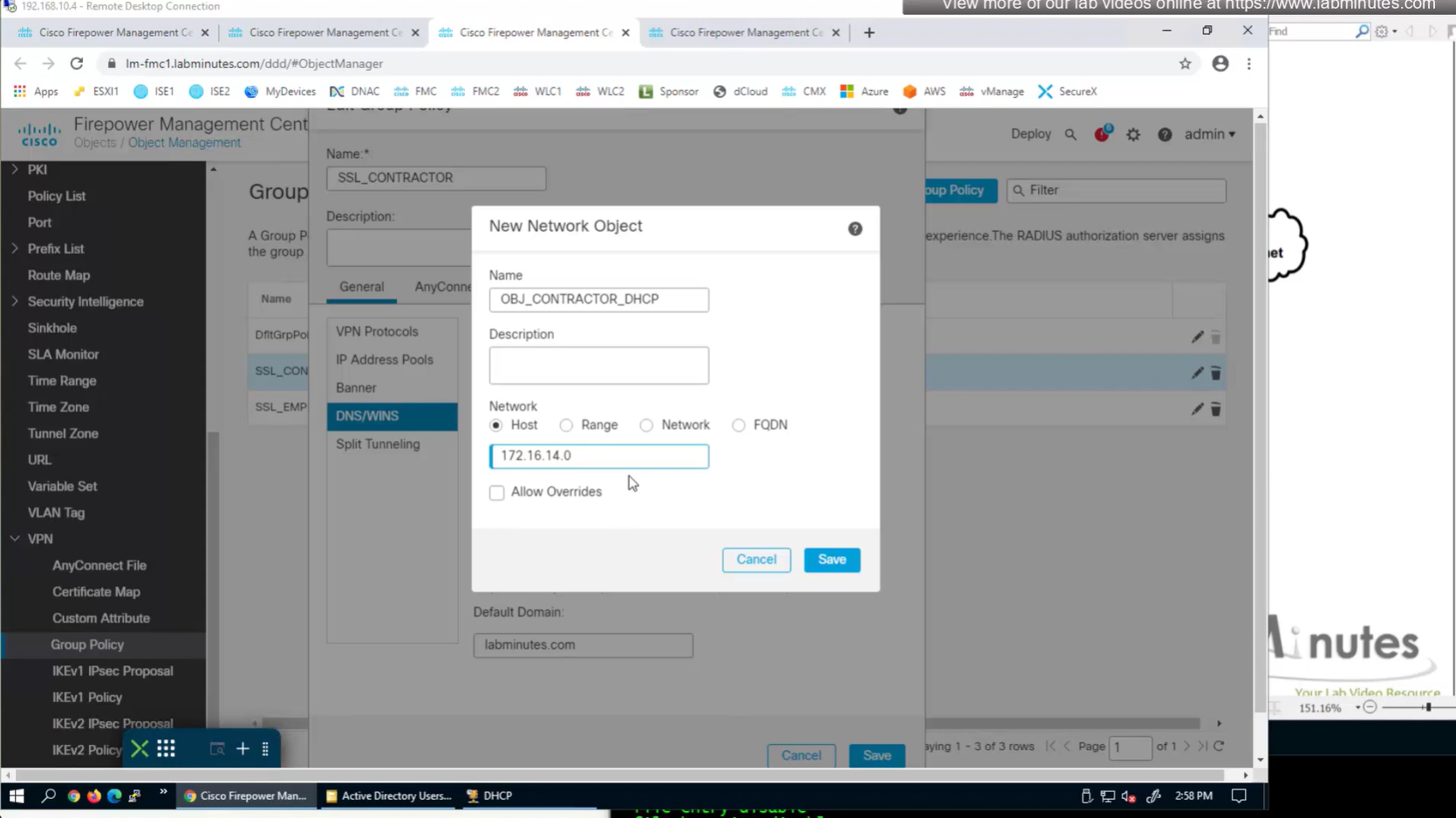Cancel the New Network Object dialog

pyautogui.click(x=755, y=560)
